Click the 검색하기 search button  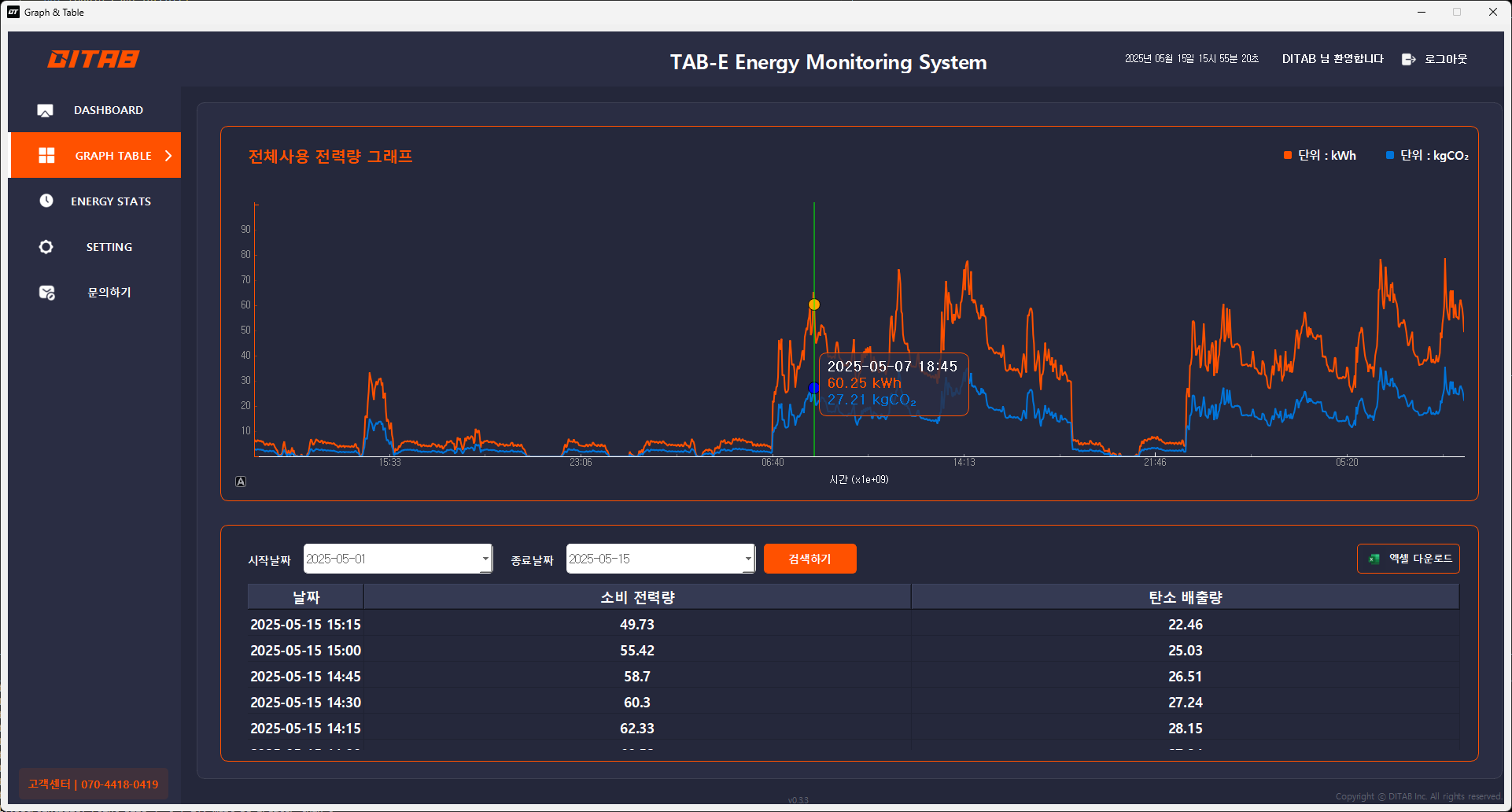pyautogui.click(x=809, y=559)
